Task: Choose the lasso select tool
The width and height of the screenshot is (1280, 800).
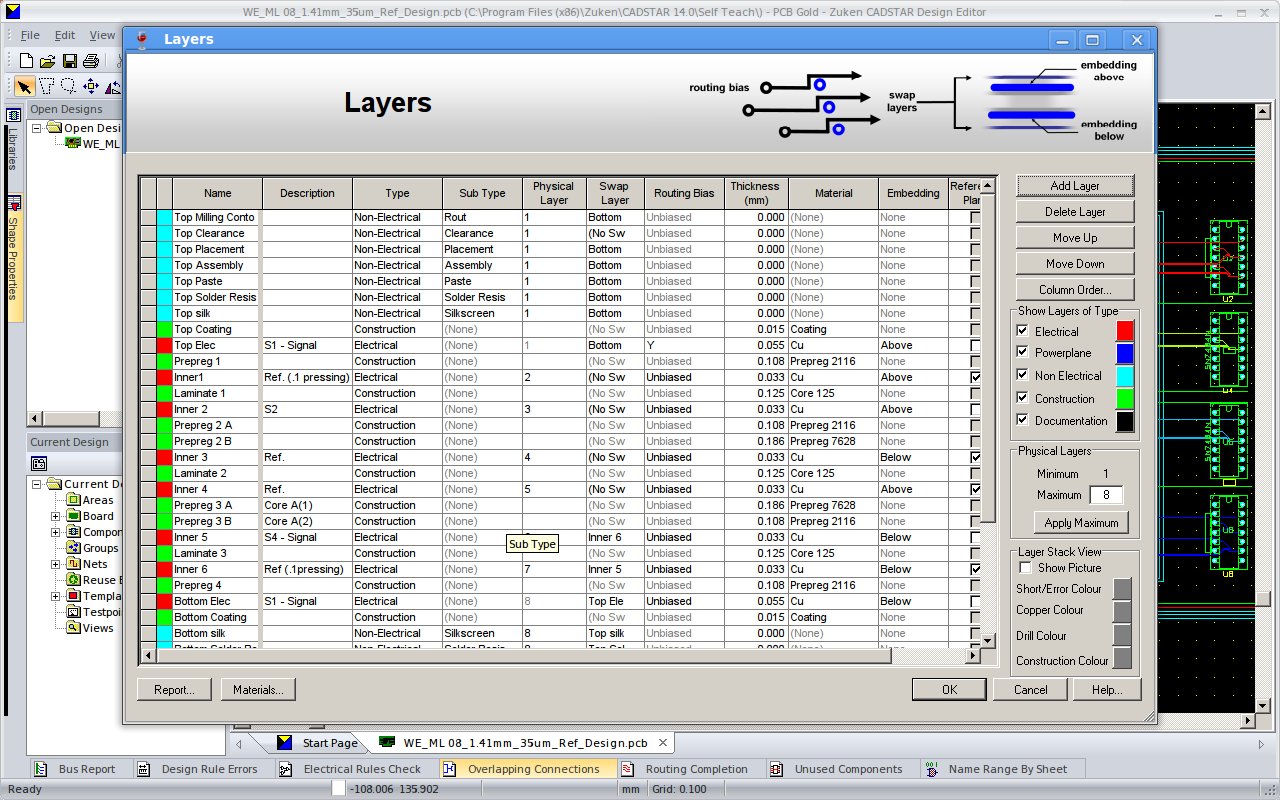Action: coord(68,86)
